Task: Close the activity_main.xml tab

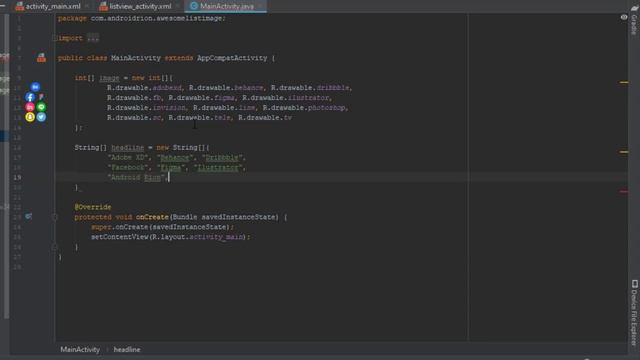Action: tap(87, 6)
